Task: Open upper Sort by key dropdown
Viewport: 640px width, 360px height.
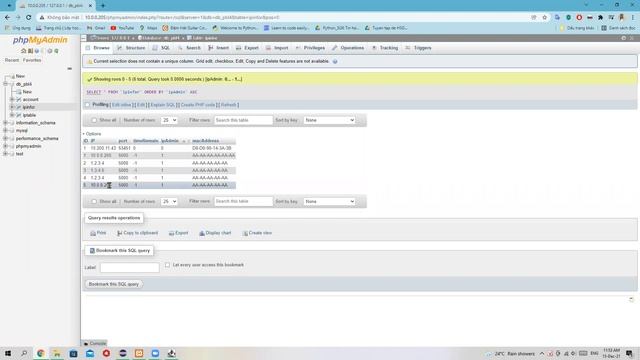Action: coord(329,120)
